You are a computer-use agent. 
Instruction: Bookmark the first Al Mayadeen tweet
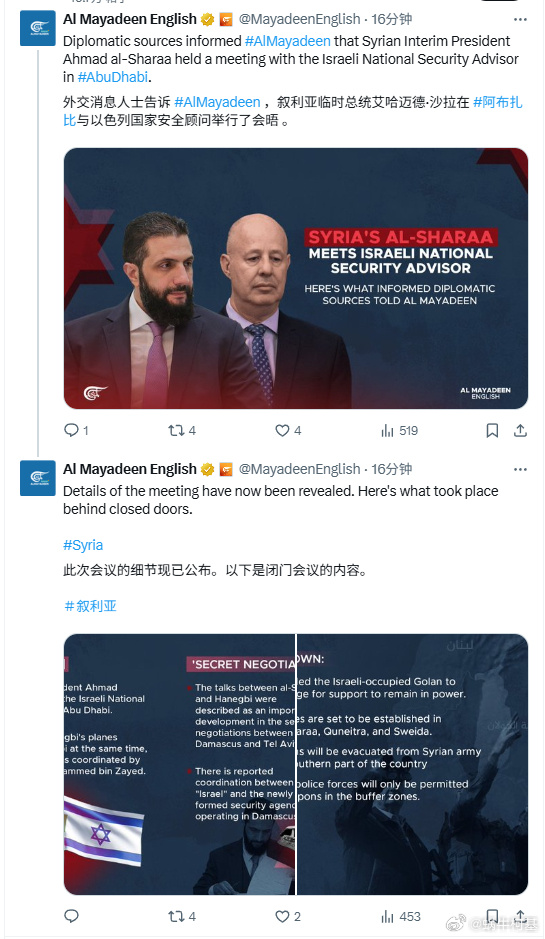click(x=492, y=430)
